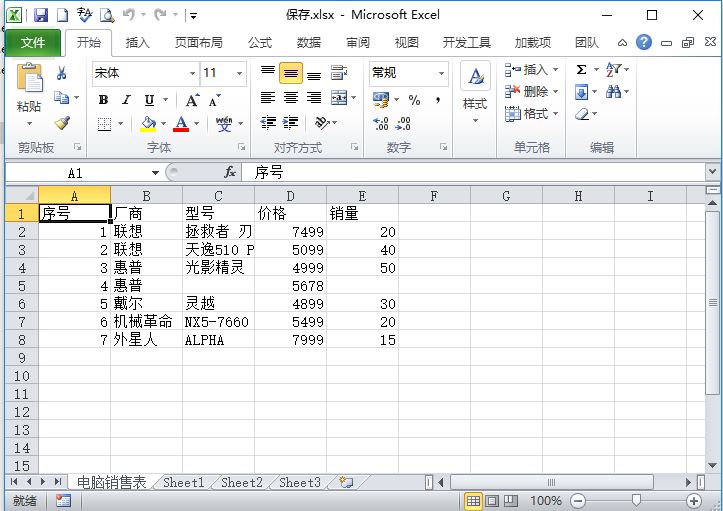
Task: Open font dialog launcher in 字体 group
Action: point(242,147)
